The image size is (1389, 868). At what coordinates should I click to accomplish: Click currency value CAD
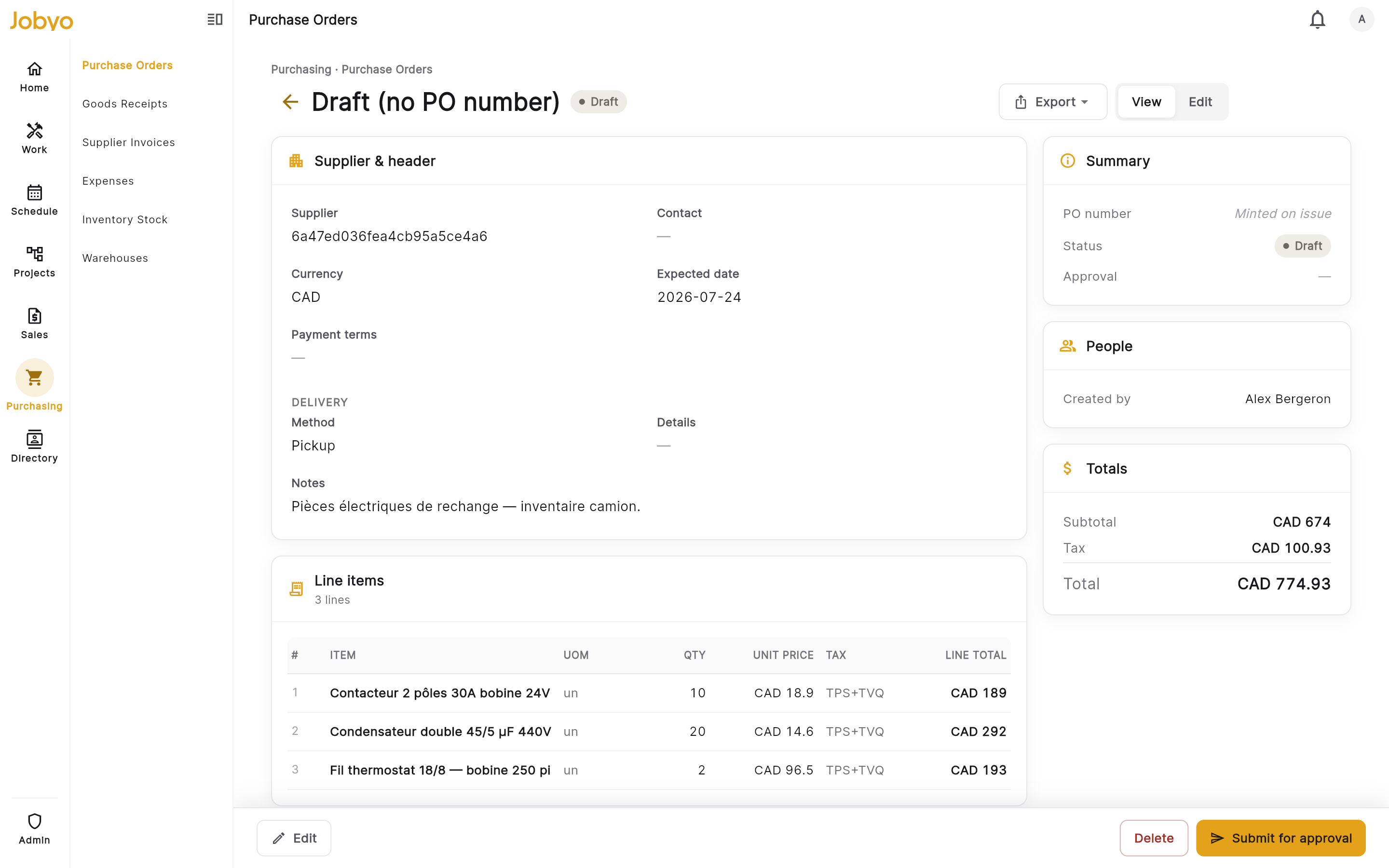tap(305, 297)
